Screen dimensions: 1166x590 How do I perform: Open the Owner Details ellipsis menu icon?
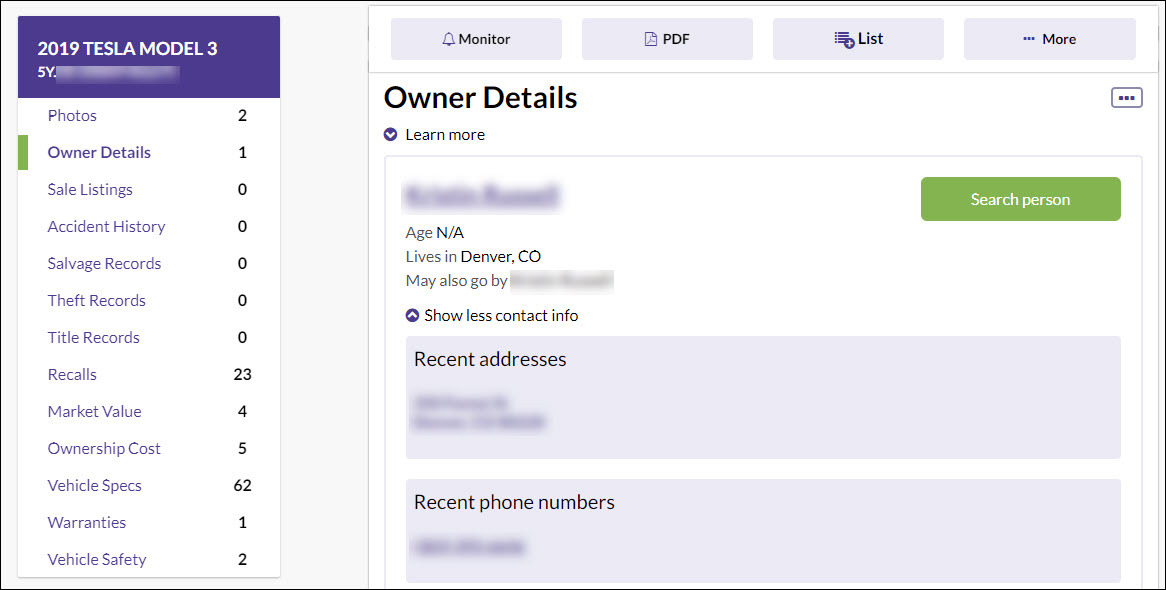pos(1127,97)
